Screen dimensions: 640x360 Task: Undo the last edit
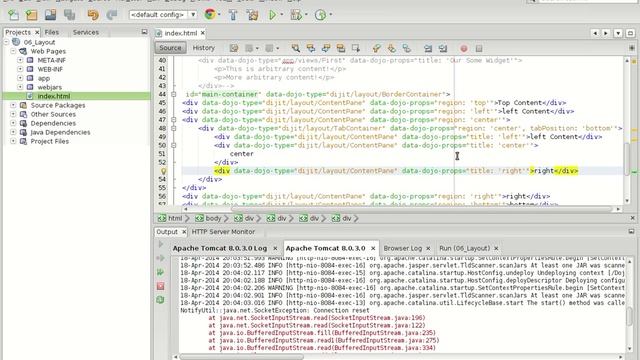tap(93, 15)
